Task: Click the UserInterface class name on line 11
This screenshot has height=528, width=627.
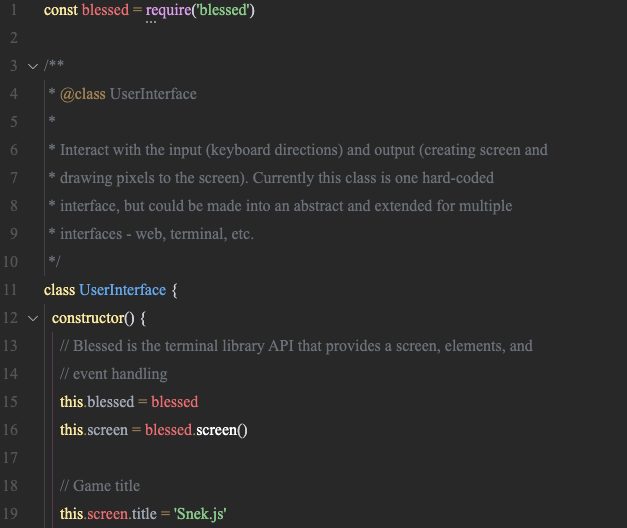Action: 123,290
